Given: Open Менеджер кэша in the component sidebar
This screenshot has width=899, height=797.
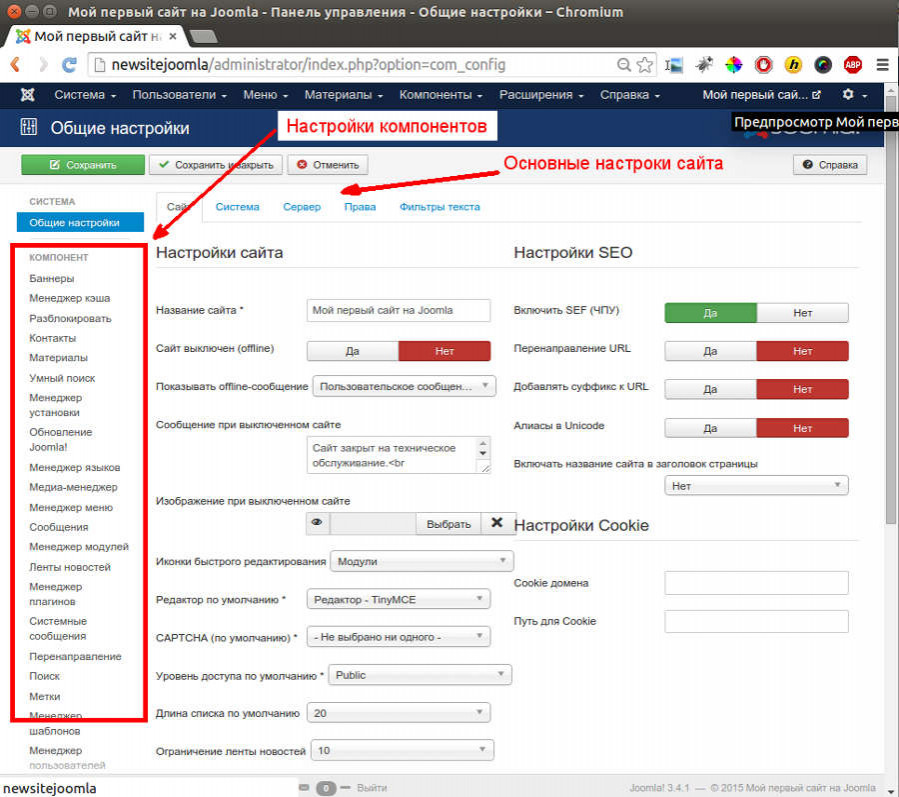Looking at the screenshot, I should (x=70, y=298).
